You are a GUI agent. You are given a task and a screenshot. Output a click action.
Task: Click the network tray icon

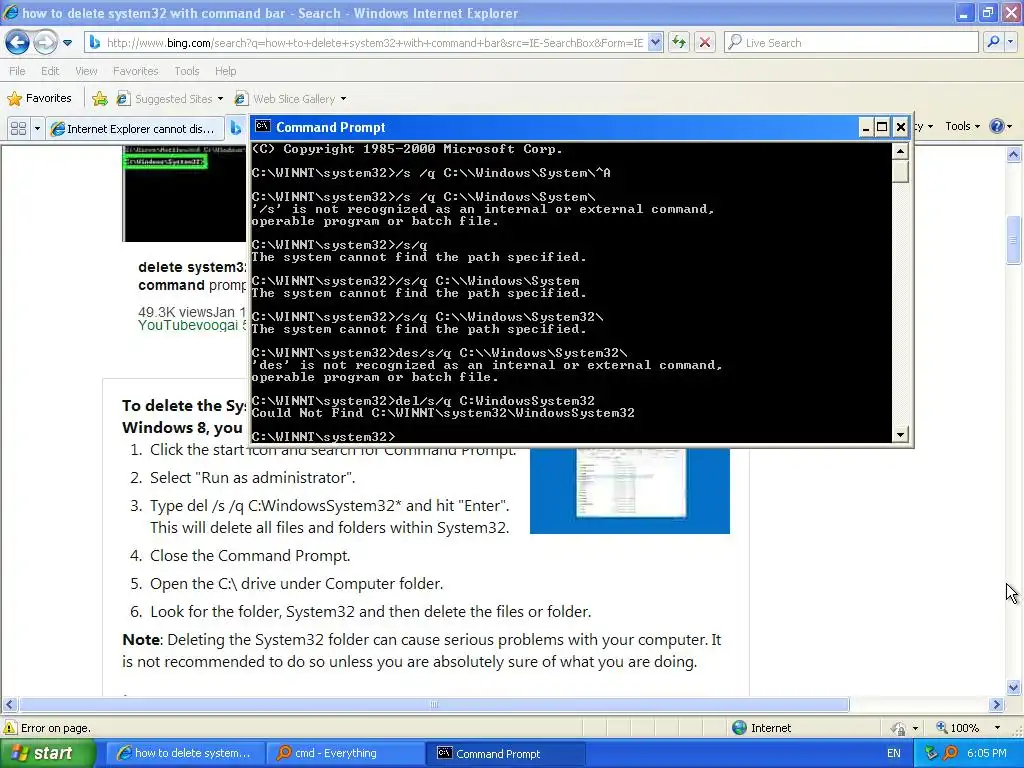coord(931,753)
